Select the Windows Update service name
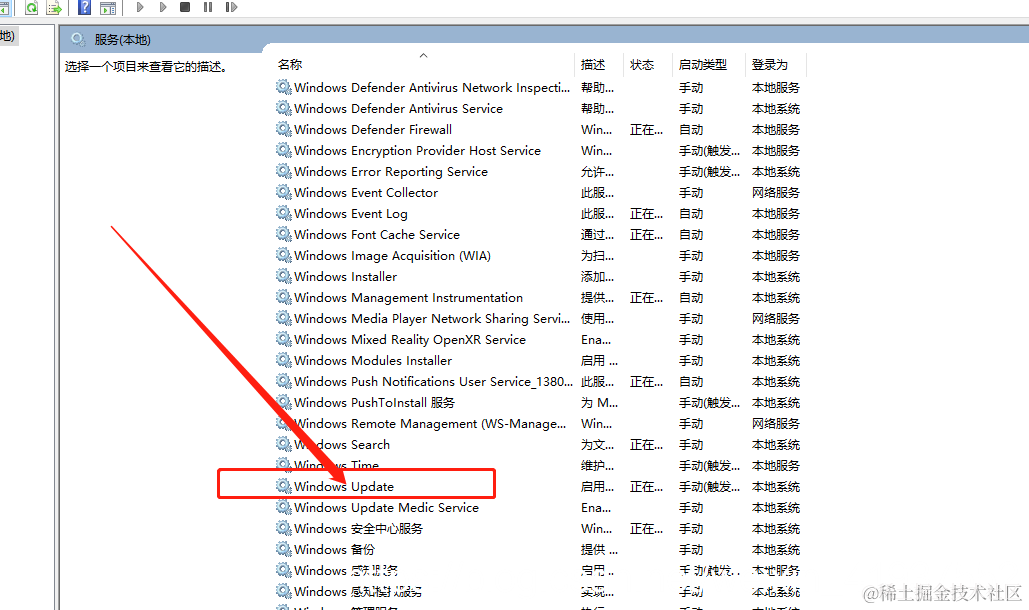The height and width of the screenshot is (610, 1029). [x=344, y=487]
